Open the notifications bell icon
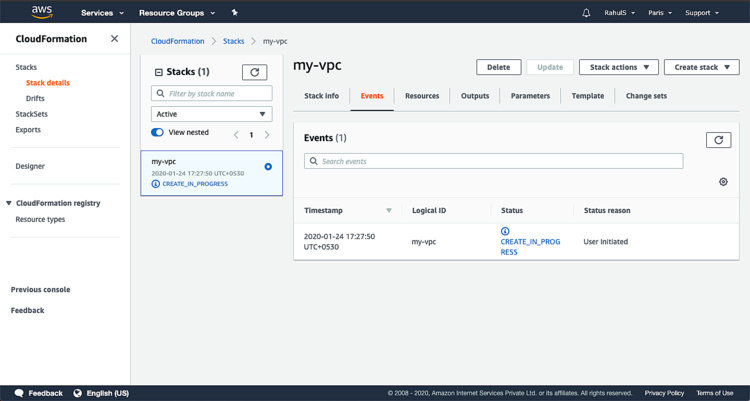 586,13
